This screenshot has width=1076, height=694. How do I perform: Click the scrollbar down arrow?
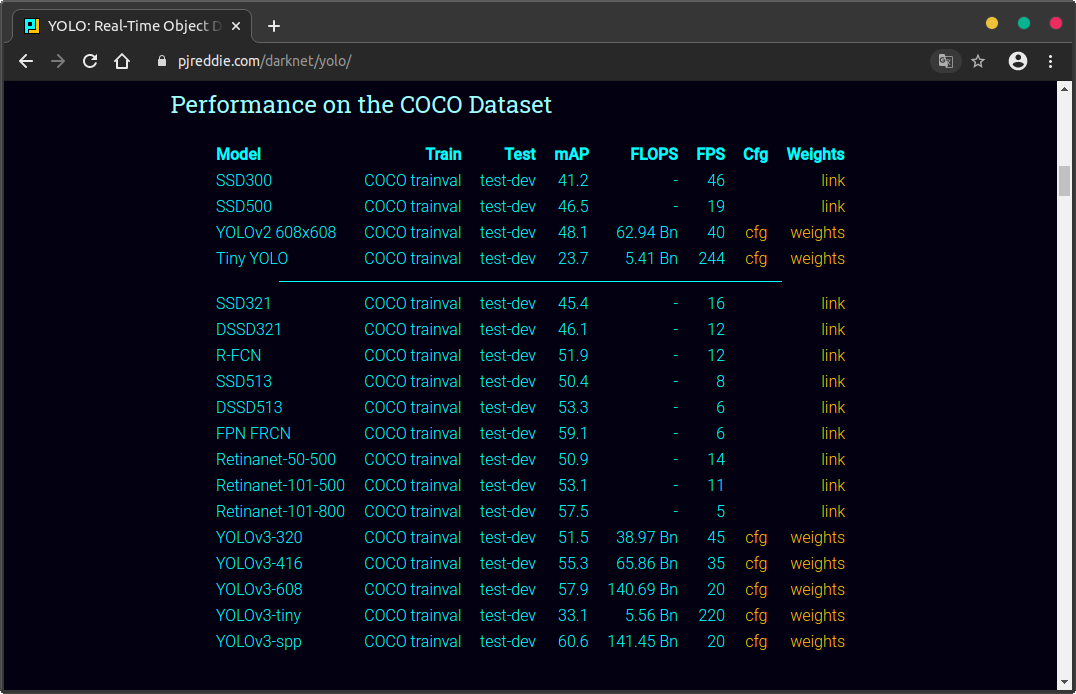coord(1064,682)
